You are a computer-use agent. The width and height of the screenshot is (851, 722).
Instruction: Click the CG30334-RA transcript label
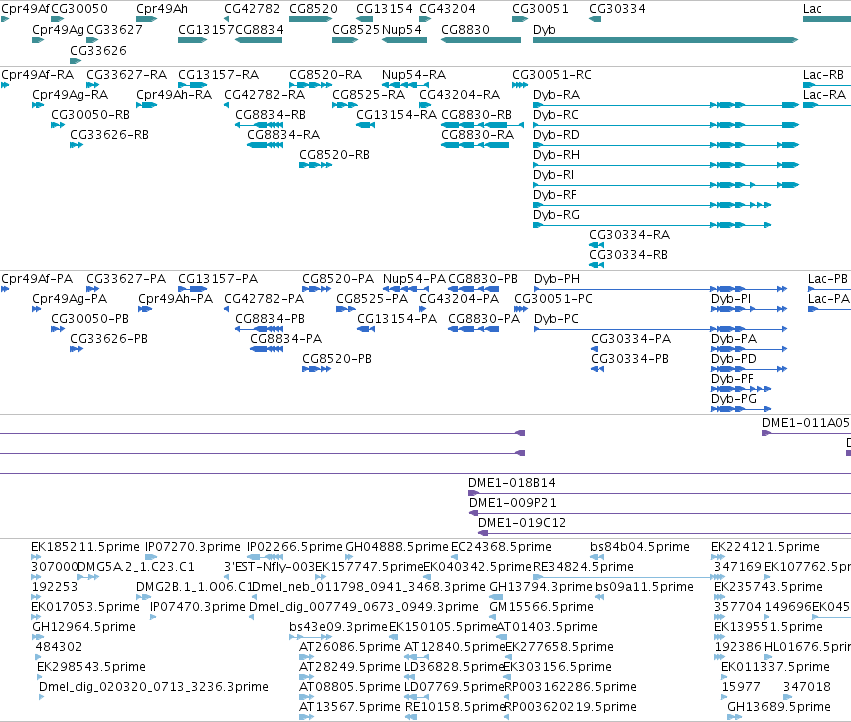[x=630, y=235]
